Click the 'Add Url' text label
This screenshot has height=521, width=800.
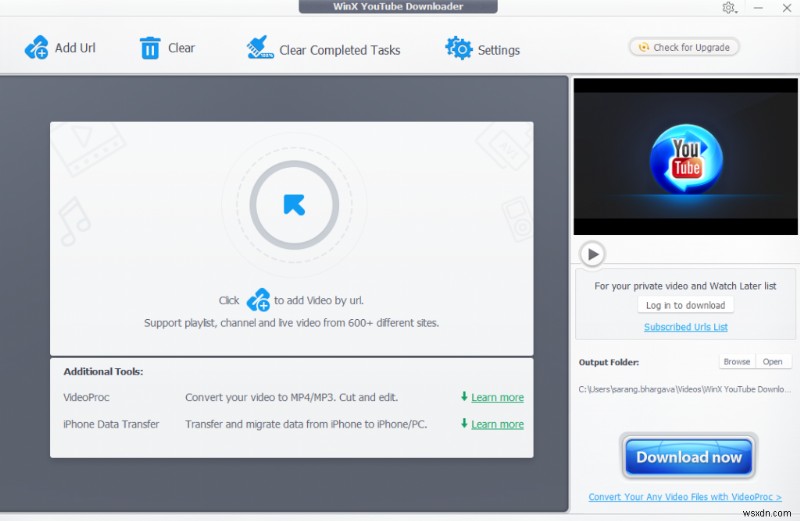pyautogui.click(x=75, y=47)
